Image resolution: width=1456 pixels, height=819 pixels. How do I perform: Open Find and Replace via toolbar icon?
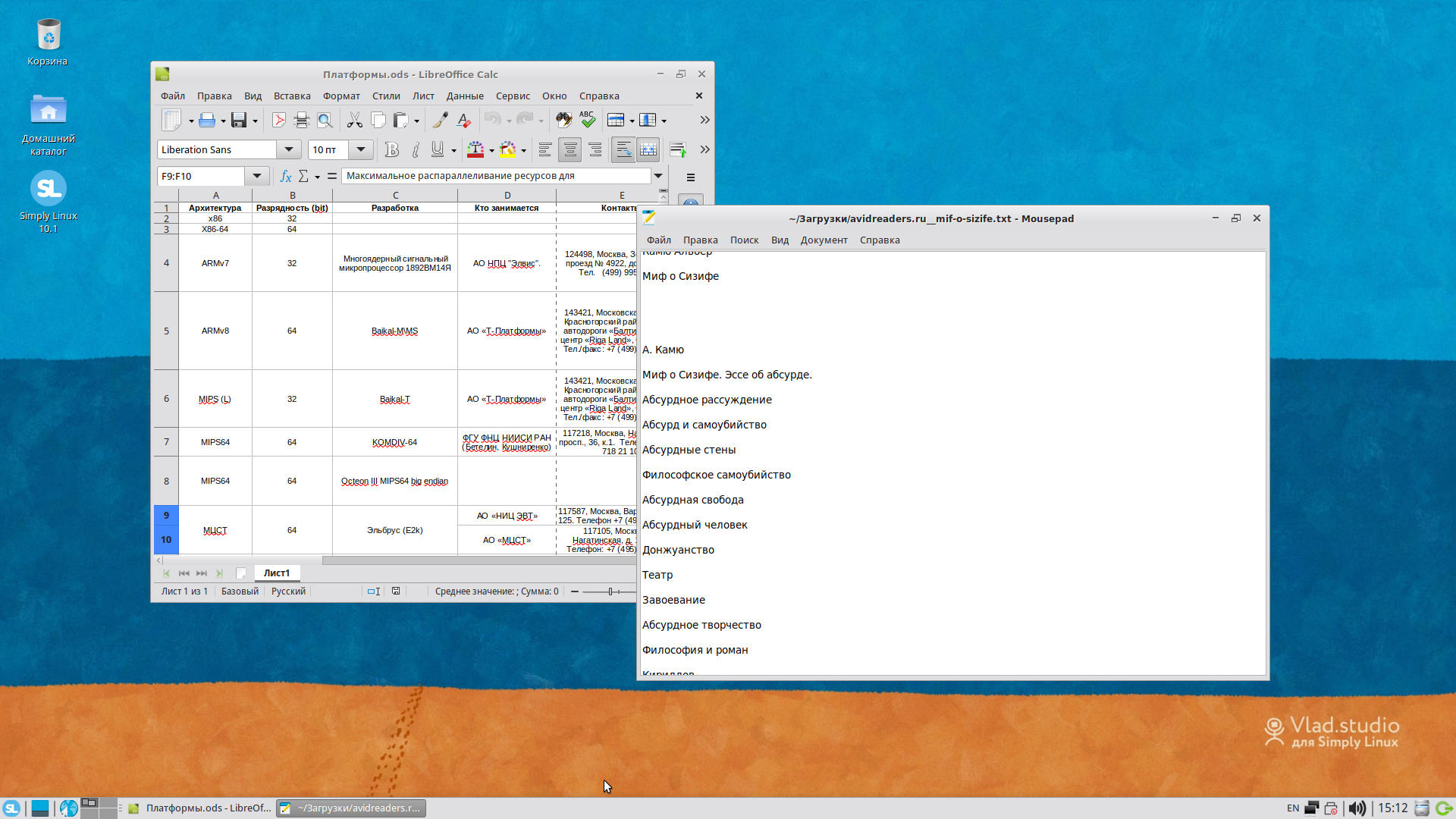click(x=564, y=120)
